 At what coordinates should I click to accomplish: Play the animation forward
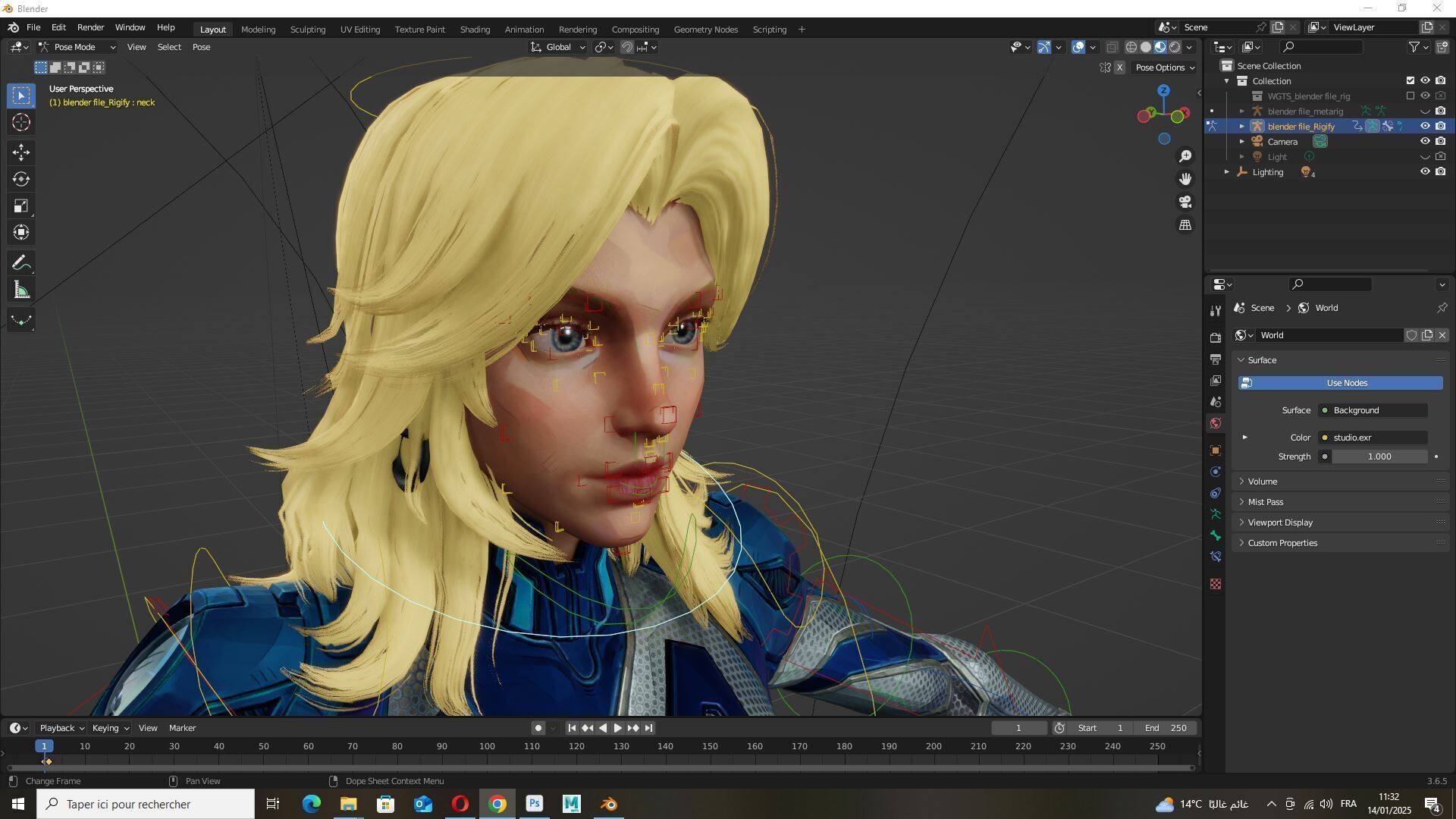click(x=617, y=728)
